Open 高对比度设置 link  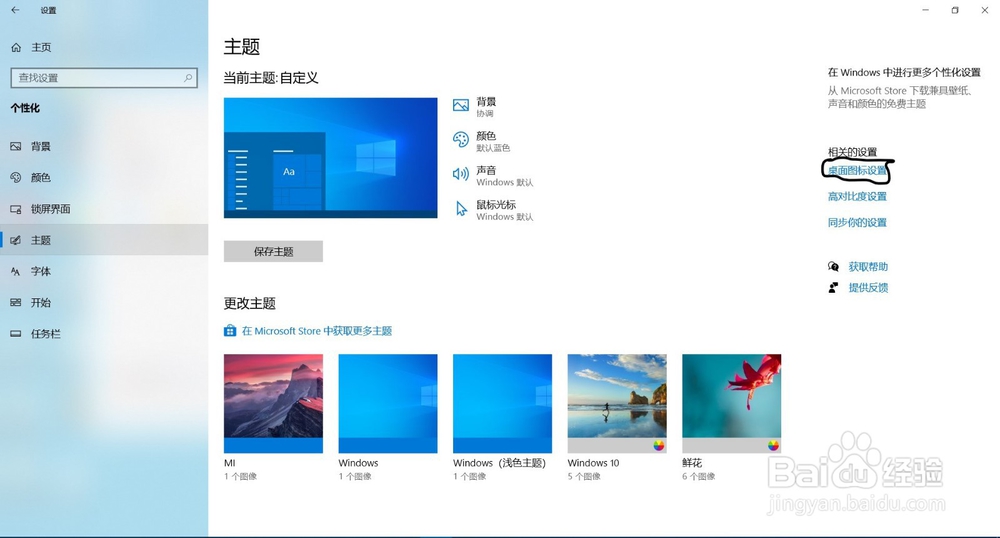pos(857,196)
